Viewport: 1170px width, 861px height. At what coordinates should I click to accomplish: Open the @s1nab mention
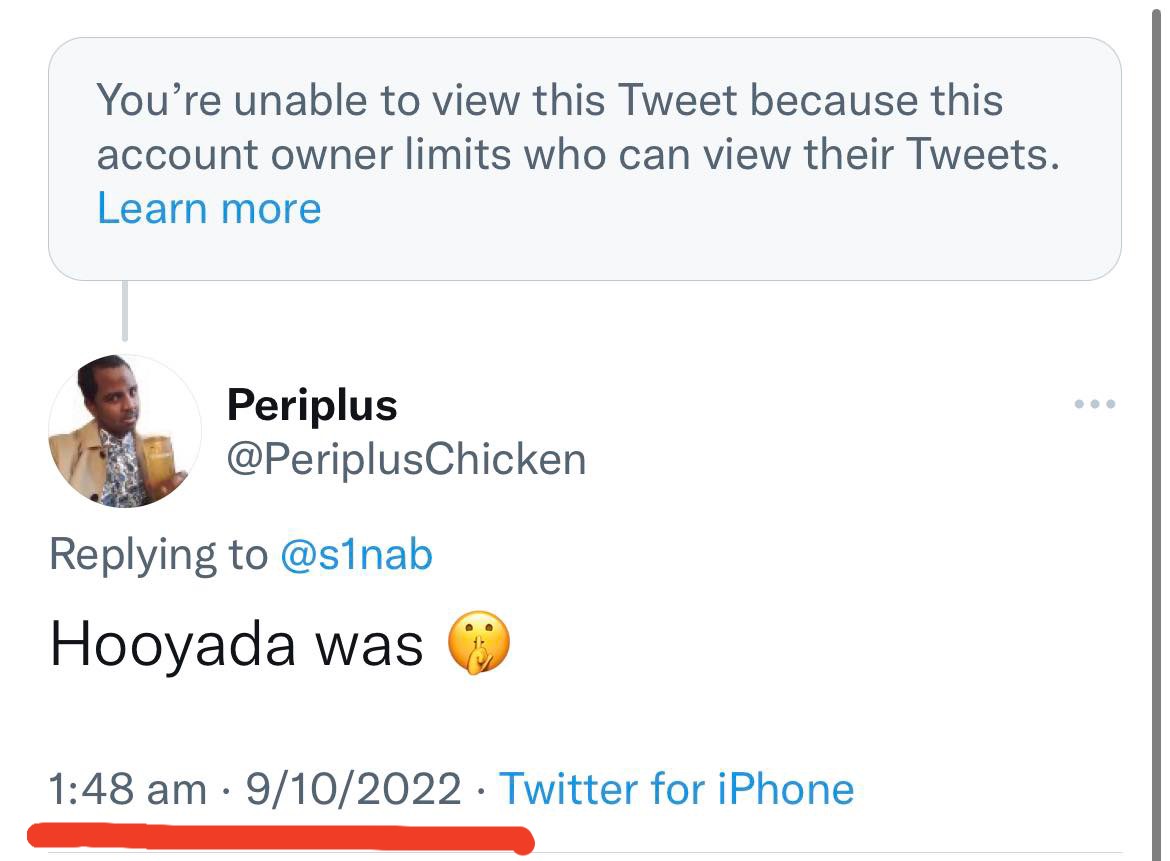(x=356, y=554)
